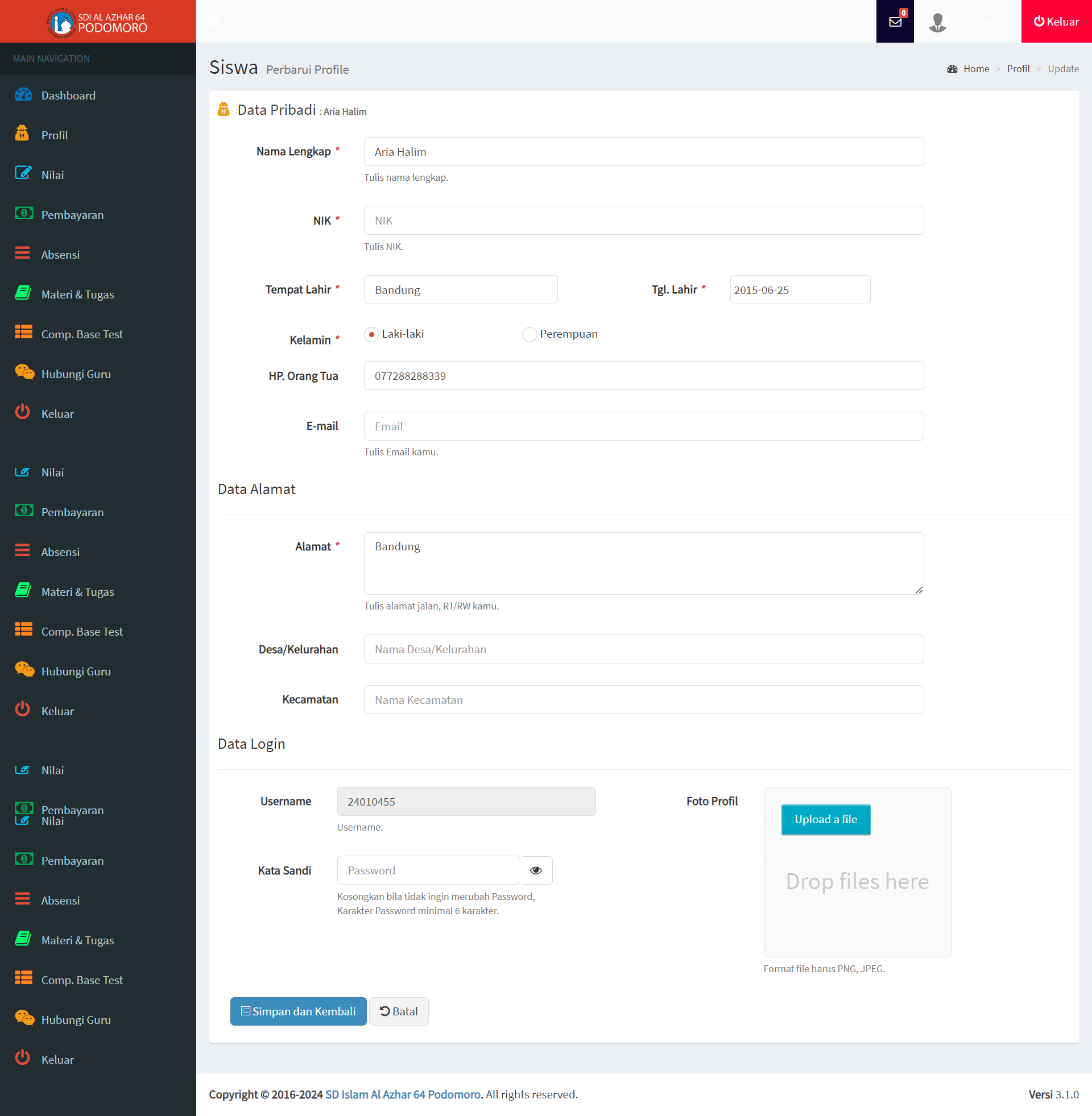Screen dimensions: 1092x1116
Task: Open first Pembayaran menu in sidebar
Action: click(72, 215)
